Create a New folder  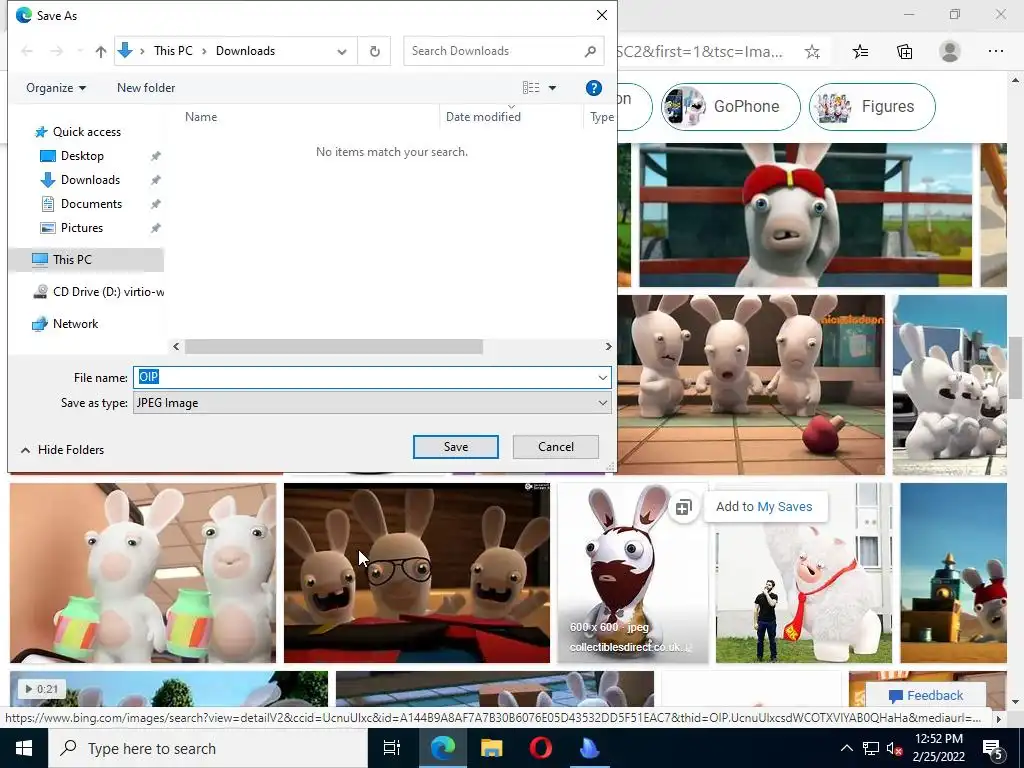[146, 88]
